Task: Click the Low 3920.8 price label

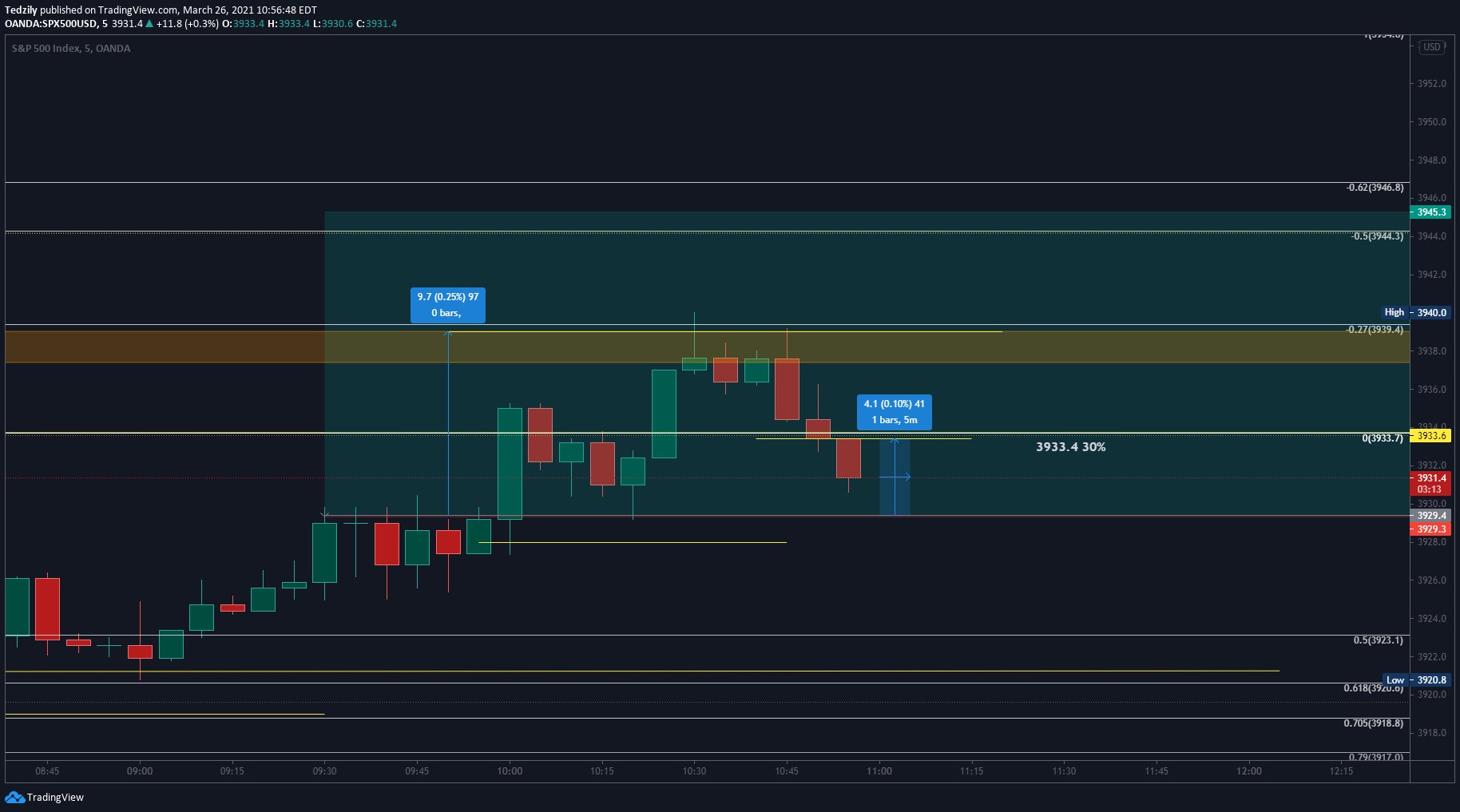Action: click(x=1416, y=680)
